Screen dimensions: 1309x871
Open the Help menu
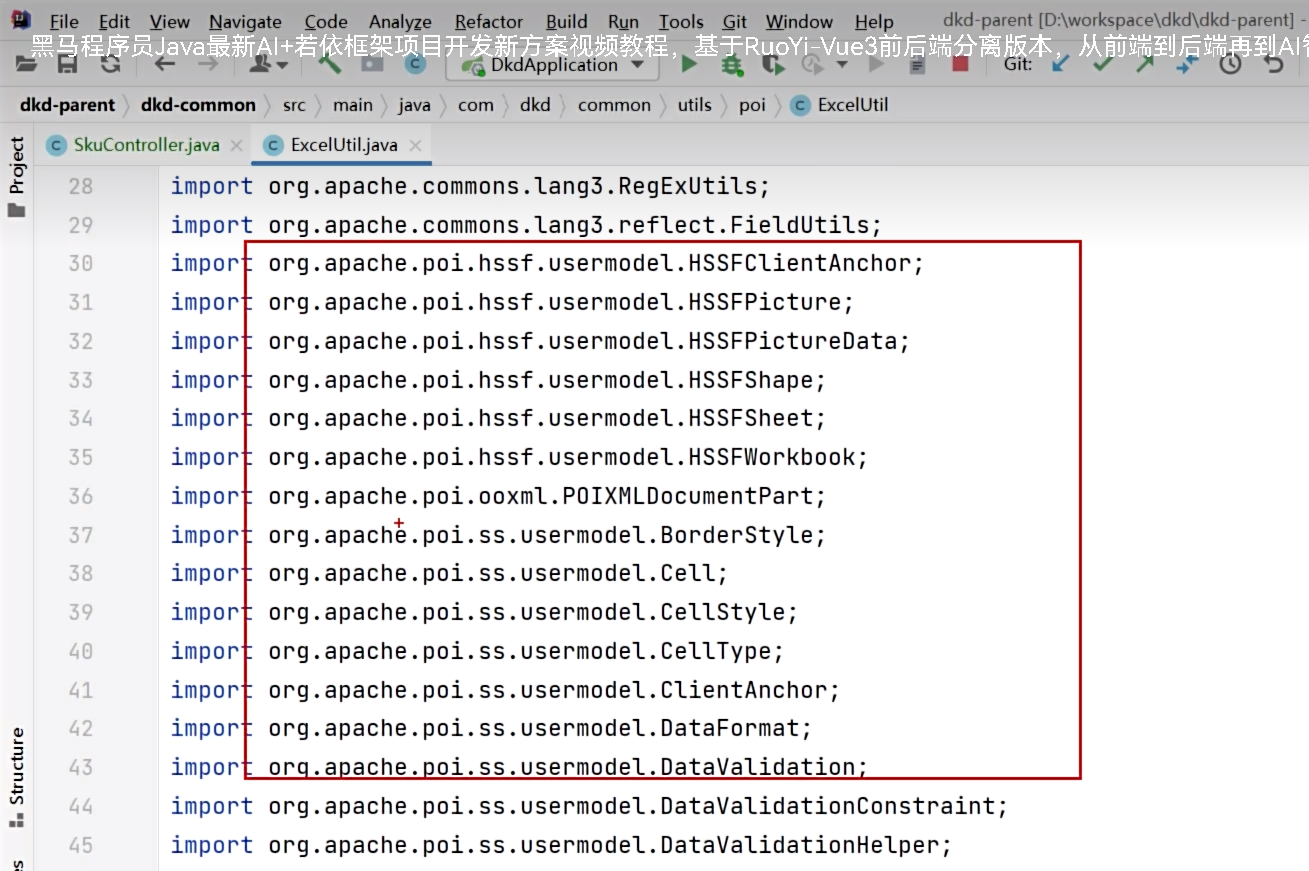[x=874, y=22]
